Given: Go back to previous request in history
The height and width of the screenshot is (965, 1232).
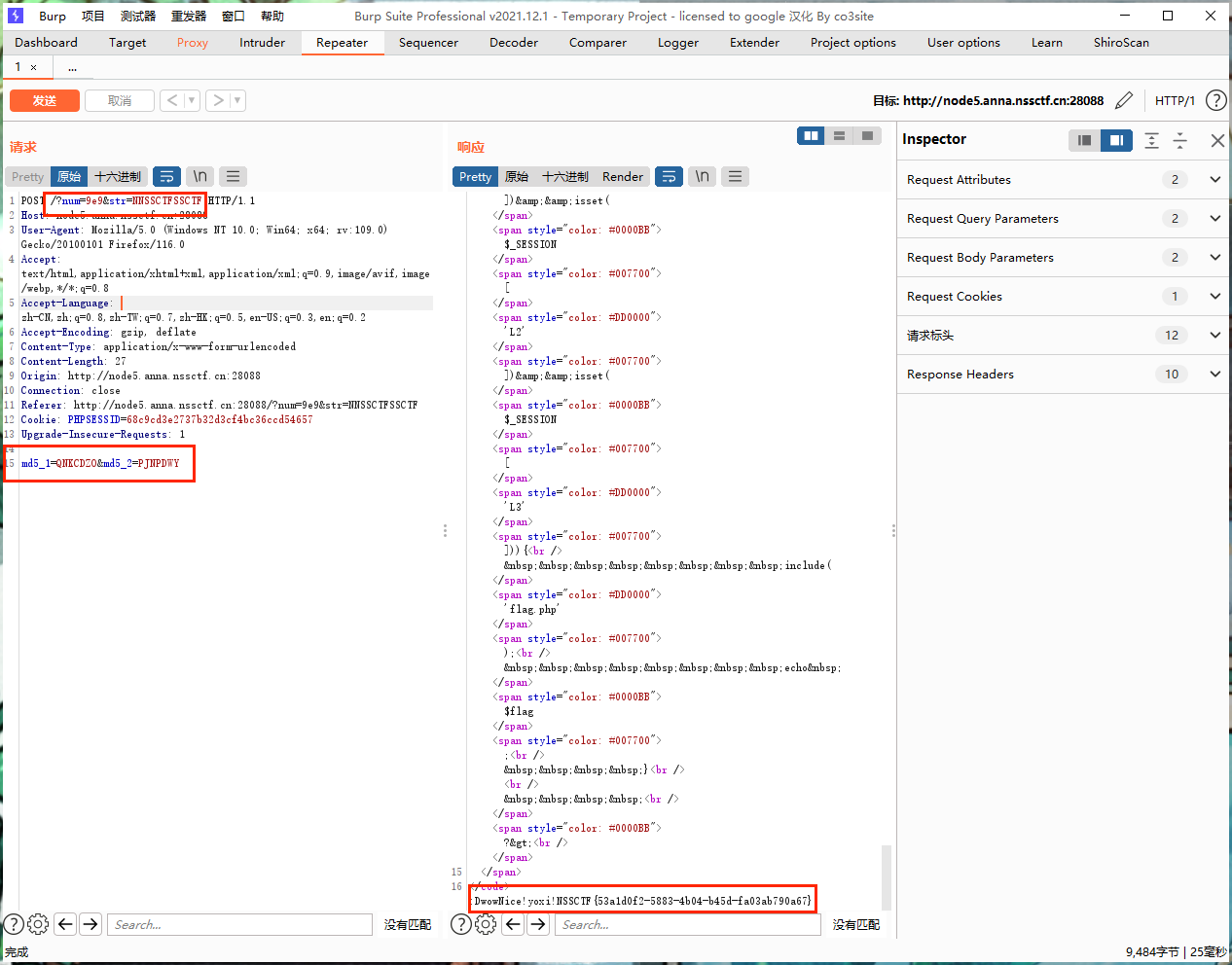Looking at the screenshot, I should pyautogui.click(x=172, y=100).
